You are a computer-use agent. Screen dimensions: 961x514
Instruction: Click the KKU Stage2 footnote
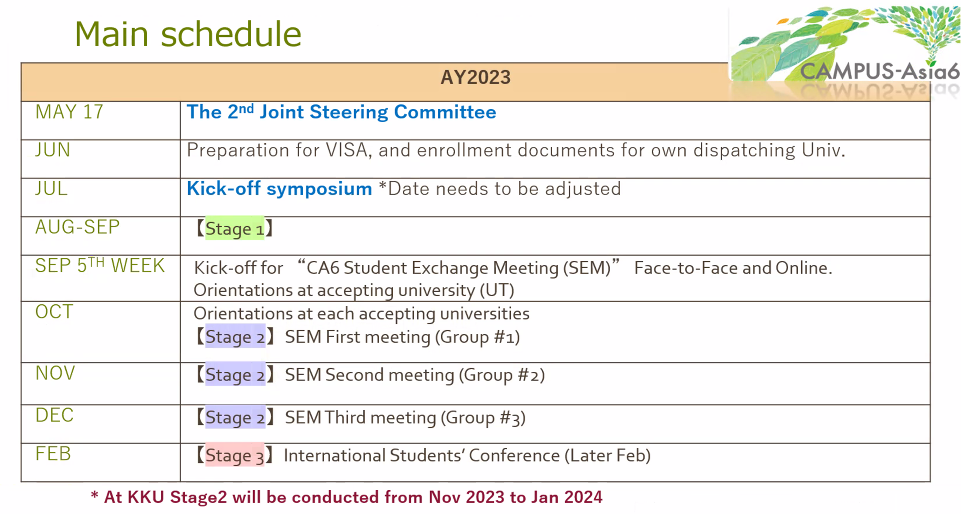(x=346, y=497)
